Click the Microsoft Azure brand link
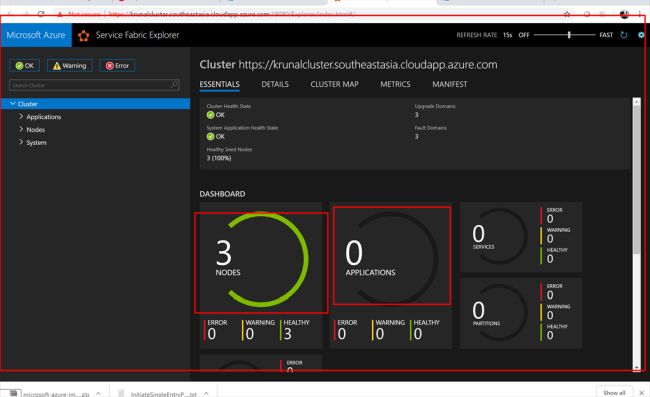The width and height of the screenshot is (650, 397). coord(36,35)
